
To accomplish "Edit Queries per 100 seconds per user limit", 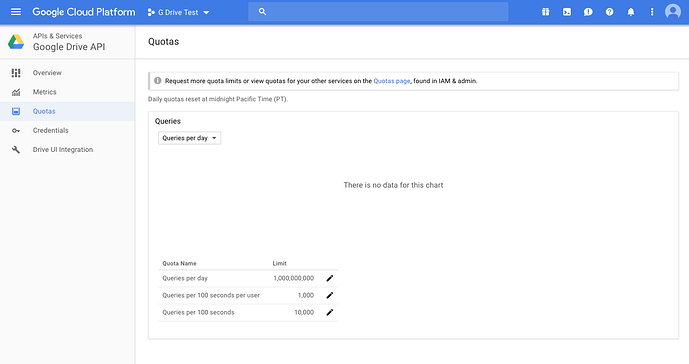I will [330, 295].
